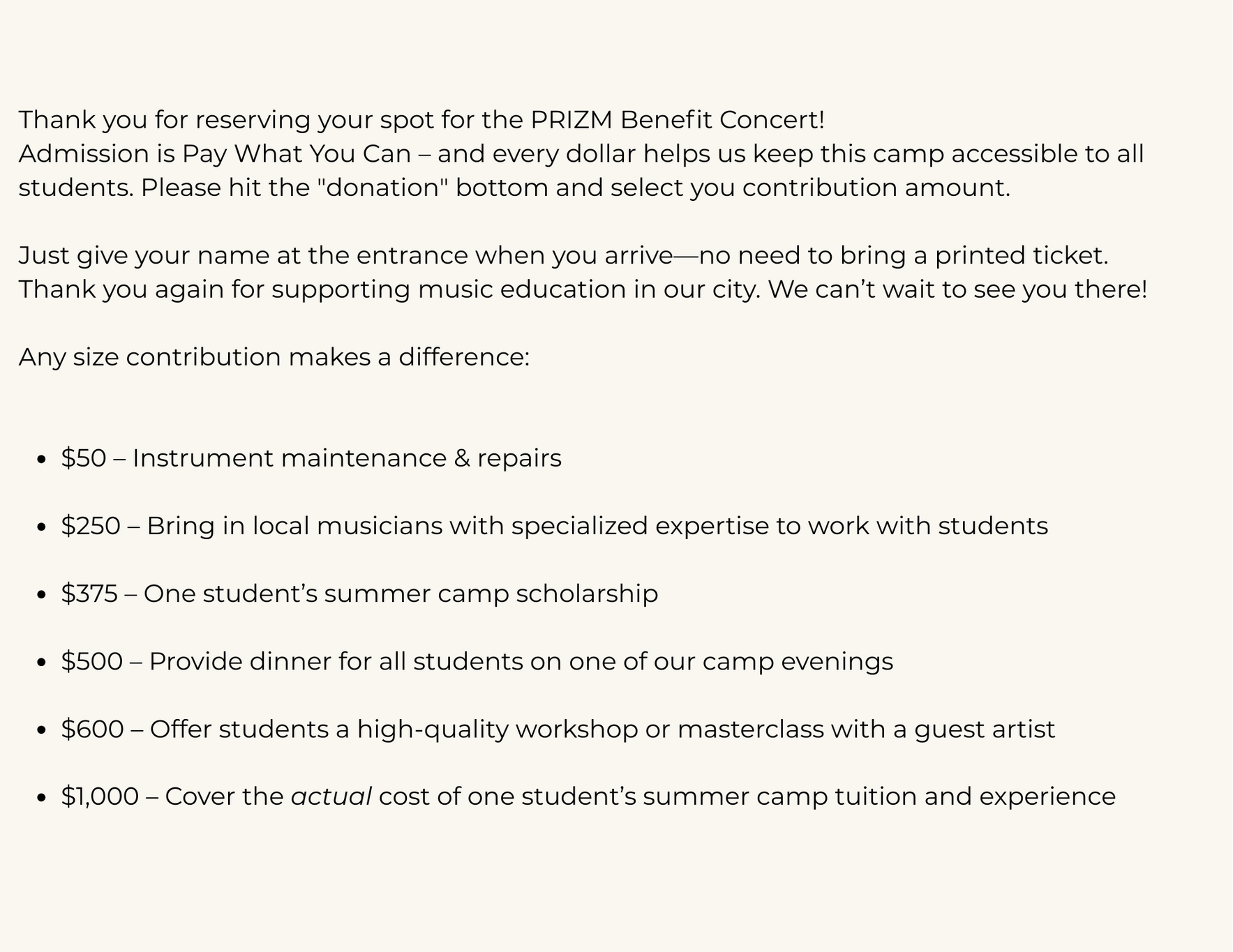1233x952 pixels.
Task: Click the italicized word "actual"
Action: [331, 796]
